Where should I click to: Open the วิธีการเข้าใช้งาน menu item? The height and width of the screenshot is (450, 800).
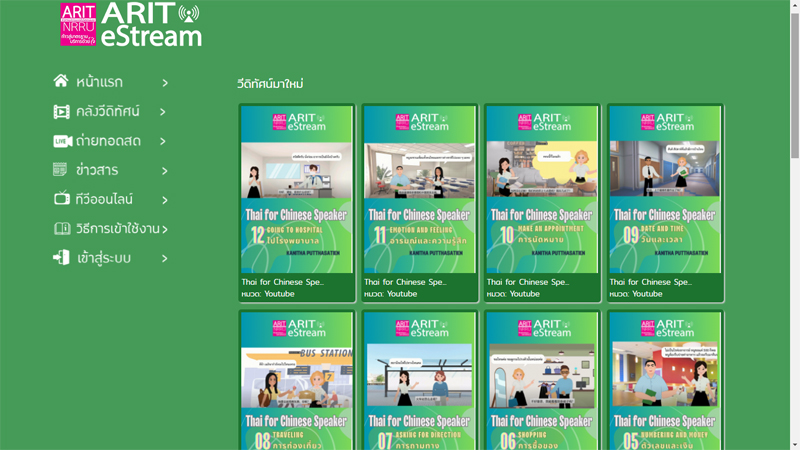(x=117, y=229)
